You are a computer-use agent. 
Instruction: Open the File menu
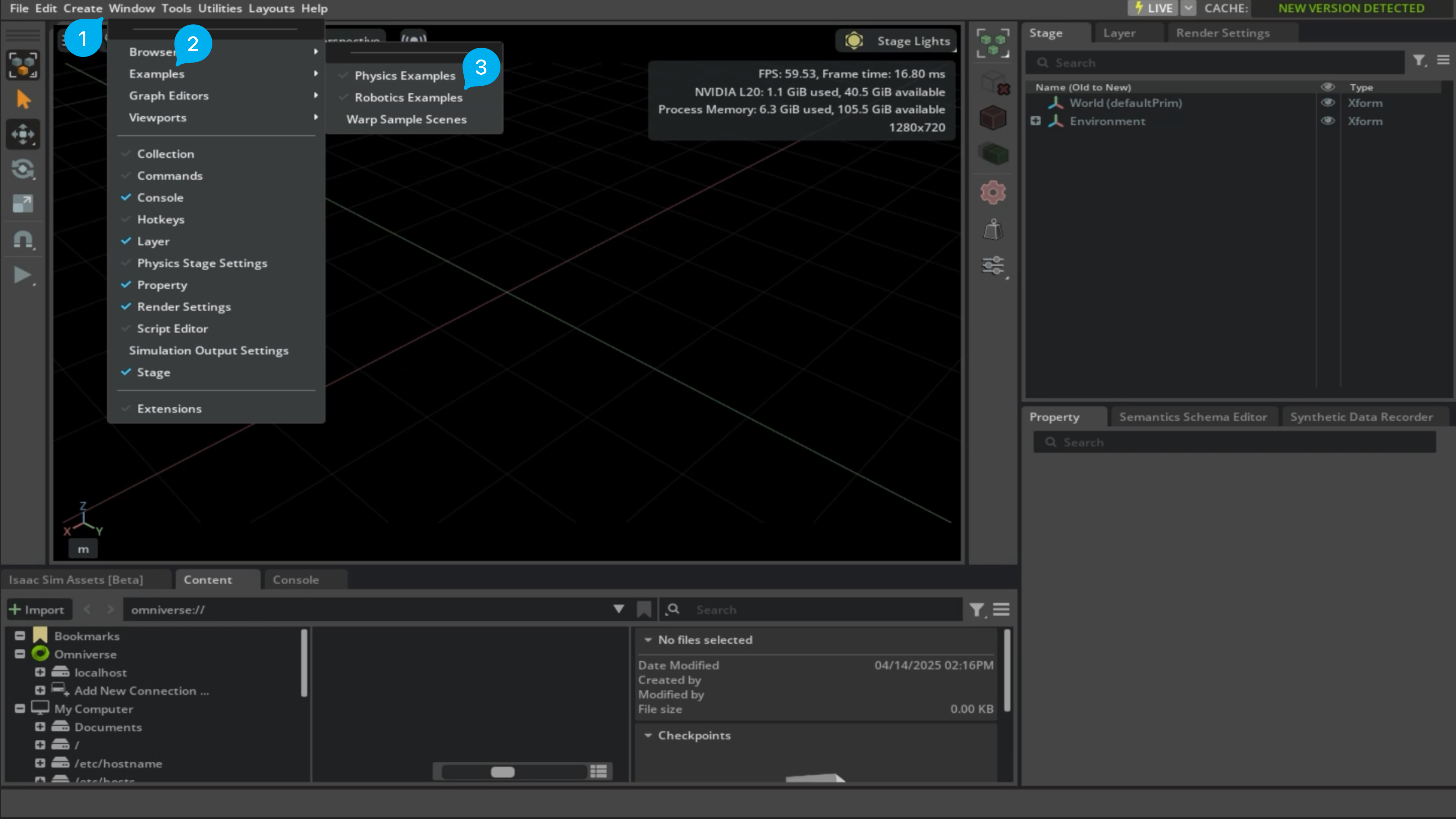coord(19,8)
